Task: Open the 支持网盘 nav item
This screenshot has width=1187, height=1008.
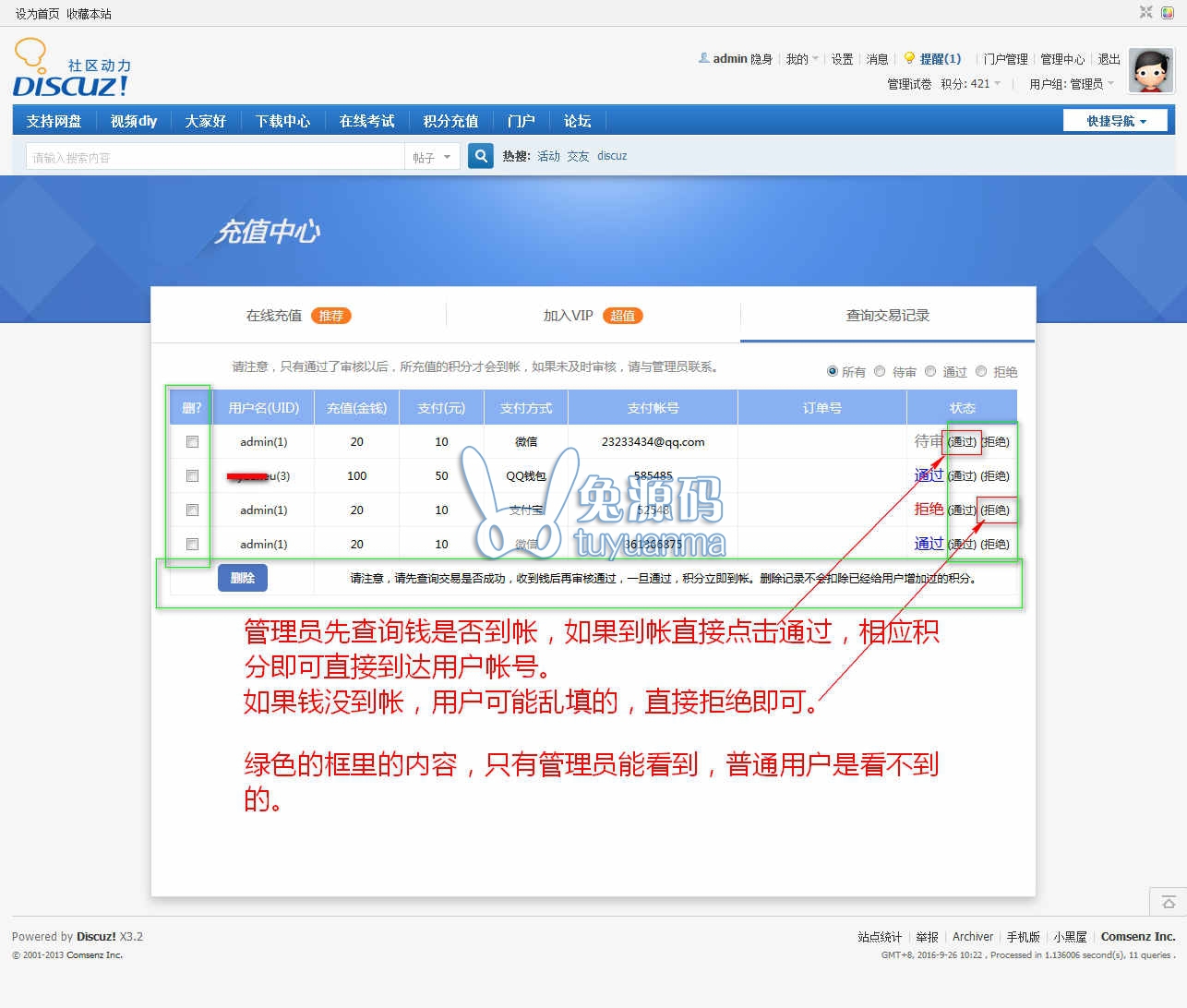Action: coord(54,121)
